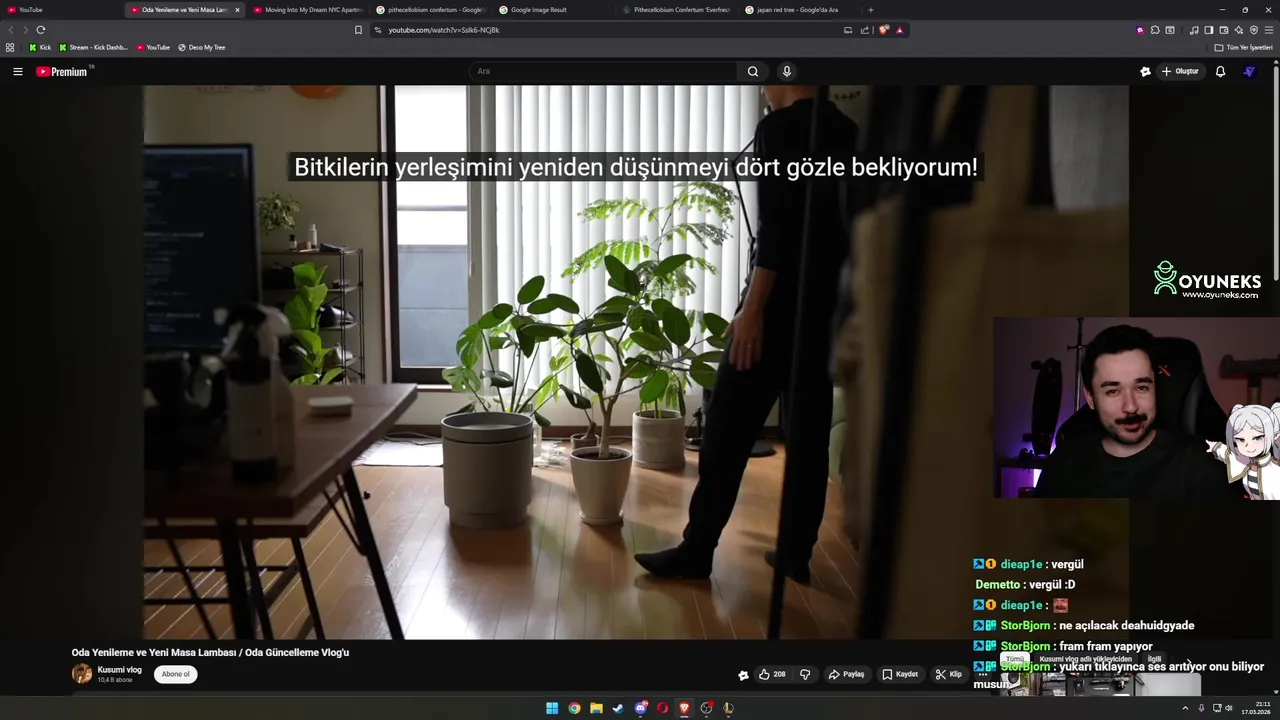The width and height of the screenshot is (1280, 720).
Task: Subscribe with the Abone ol button
Action: click(175, 674)
